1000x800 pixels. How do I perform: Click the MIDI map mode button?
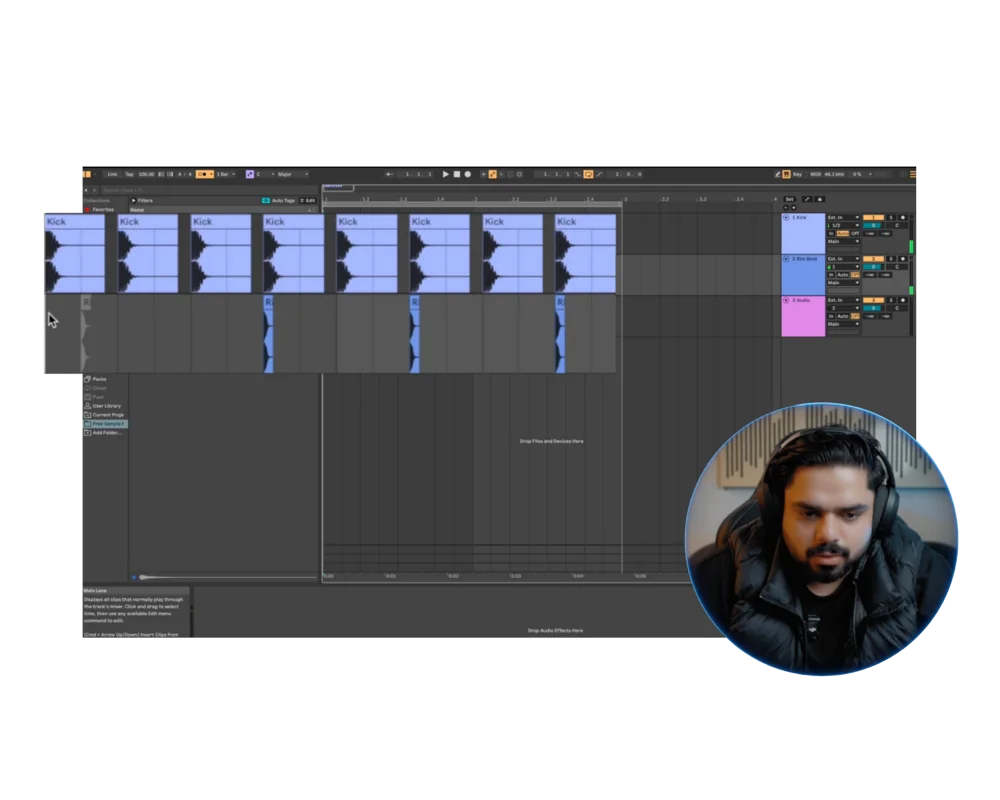point(815,174)
